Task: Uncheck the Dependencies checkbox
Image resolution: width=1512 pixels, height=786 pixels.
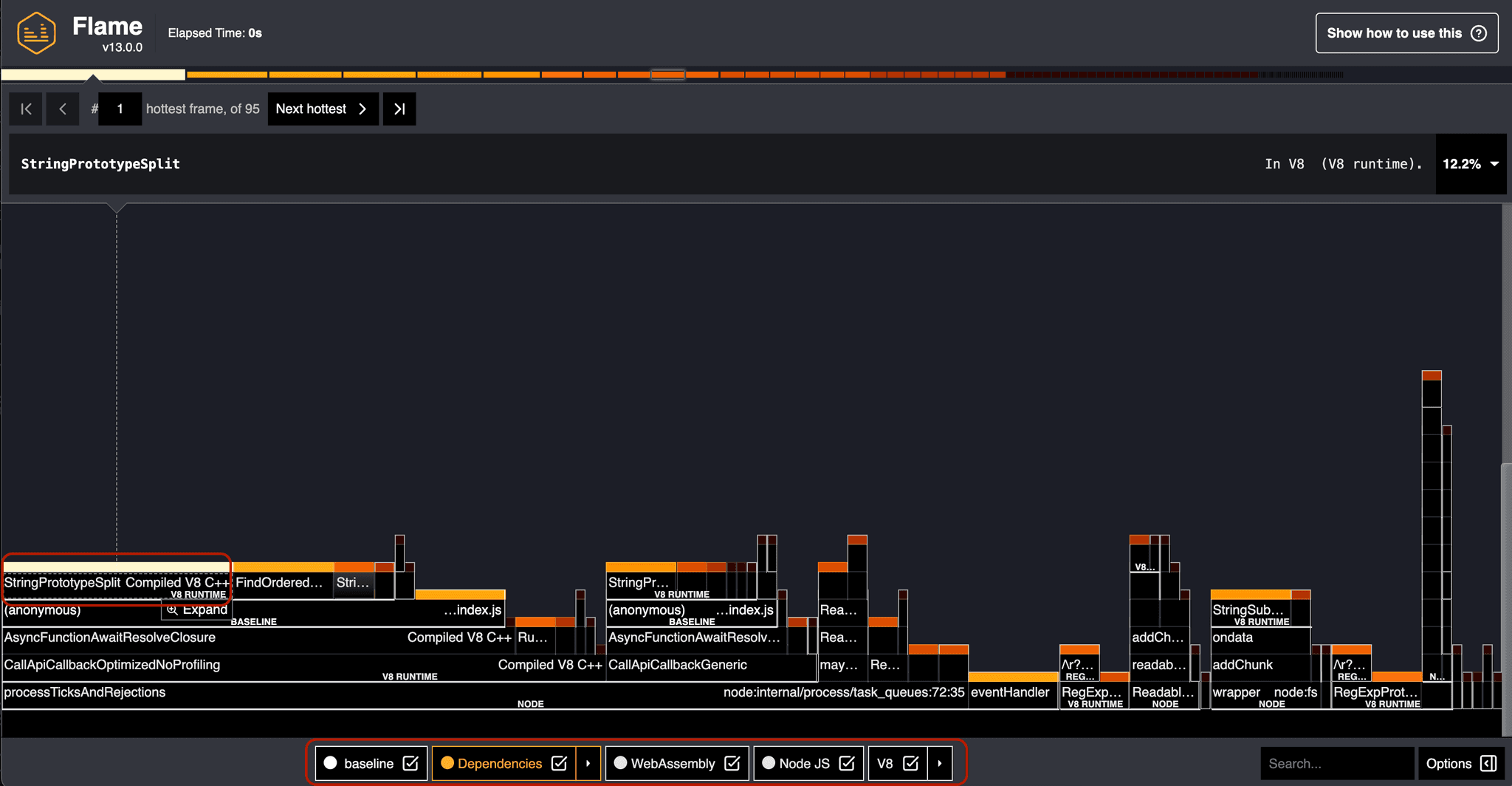Action: pos(559,763)
